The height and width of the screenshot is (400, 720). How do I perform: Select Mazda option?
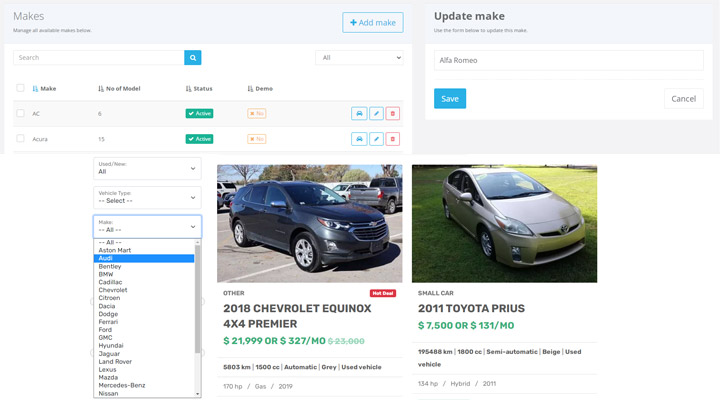tap(144, 377)
